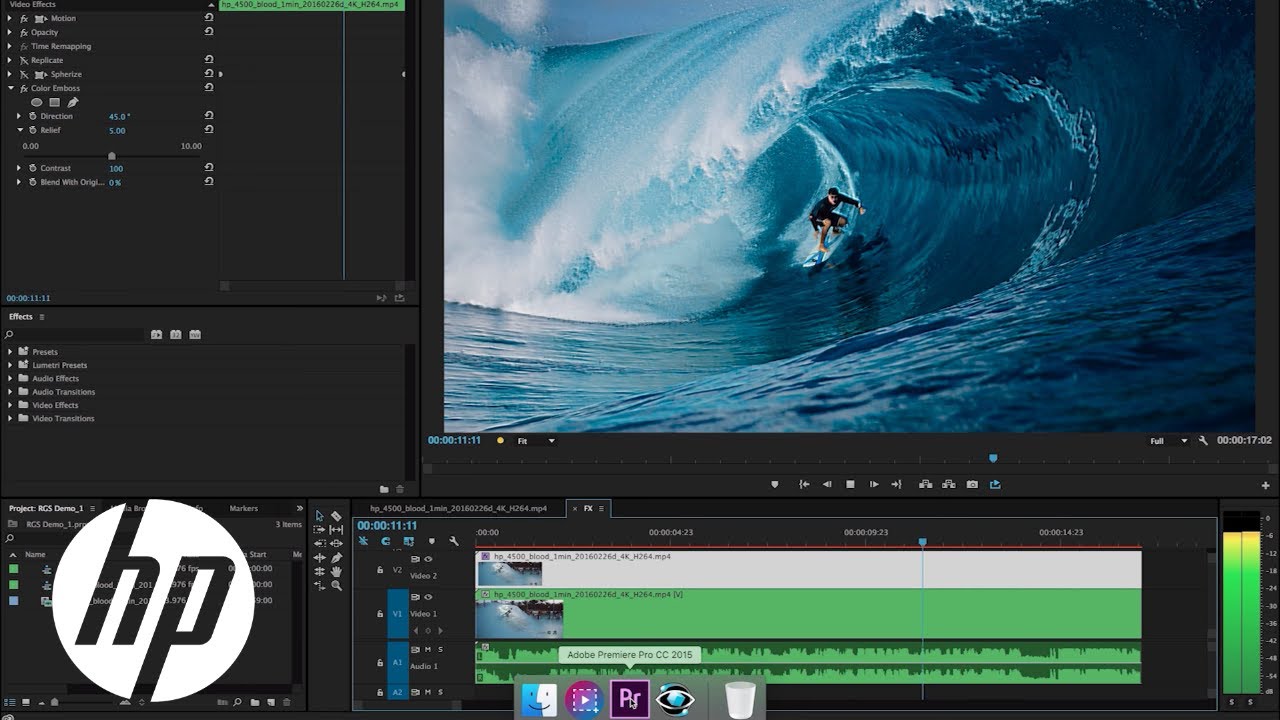Click the Relief slider handle

coord(111,155)
